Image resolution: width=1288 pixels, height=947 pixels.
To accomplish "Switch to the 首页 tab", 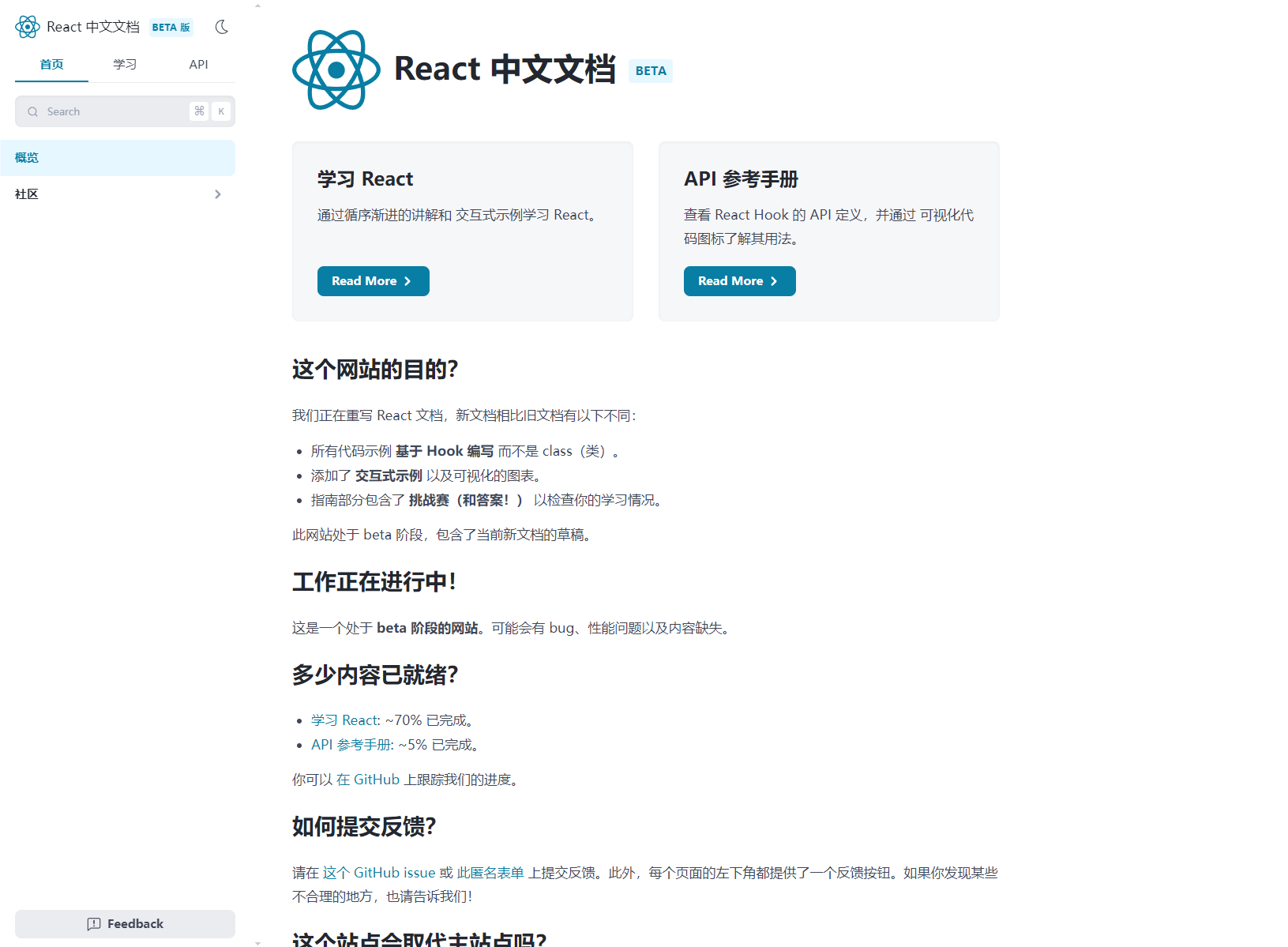I will click(x=51, y=65).
